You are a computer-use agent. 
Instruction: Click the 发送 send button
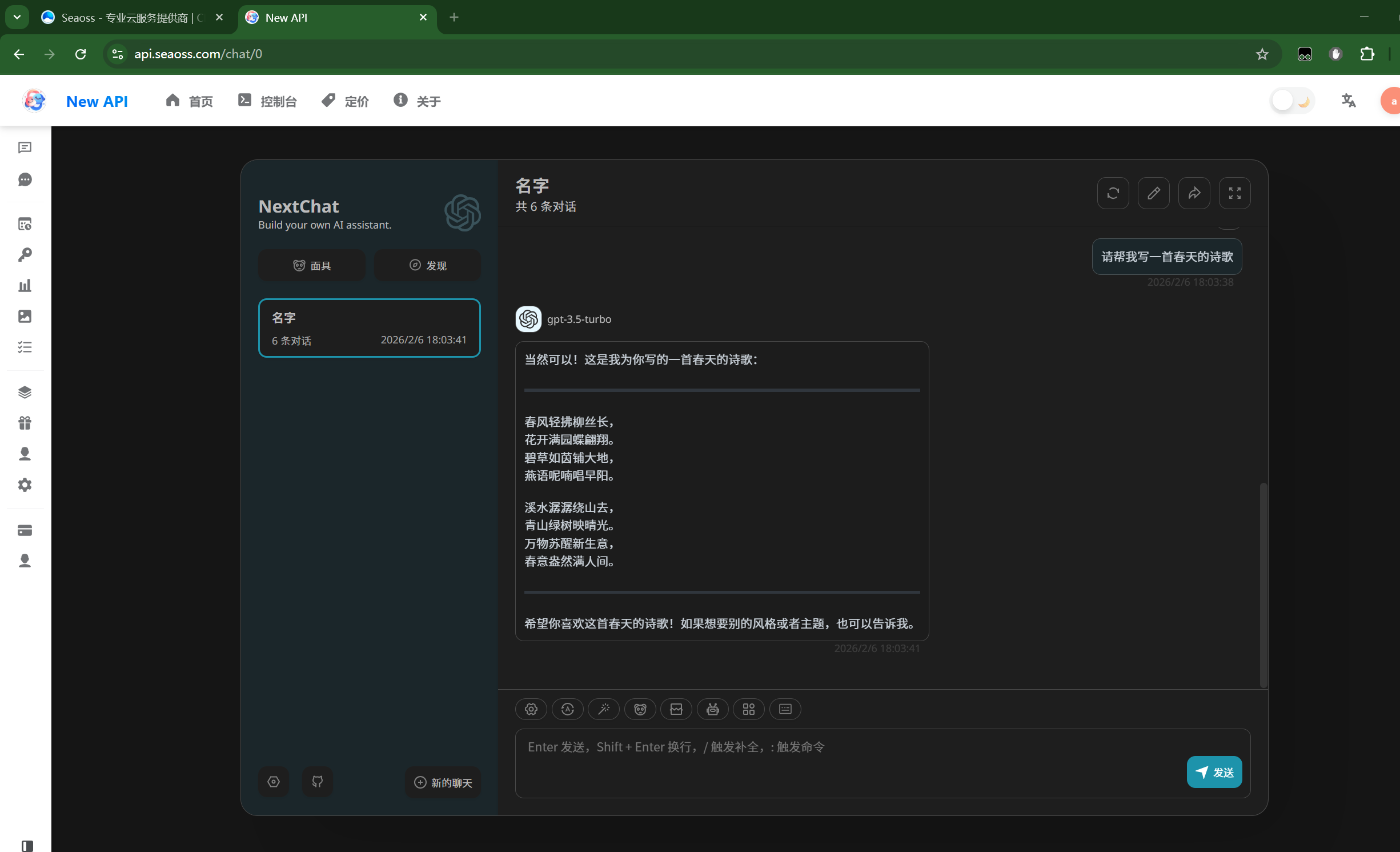1214,772
